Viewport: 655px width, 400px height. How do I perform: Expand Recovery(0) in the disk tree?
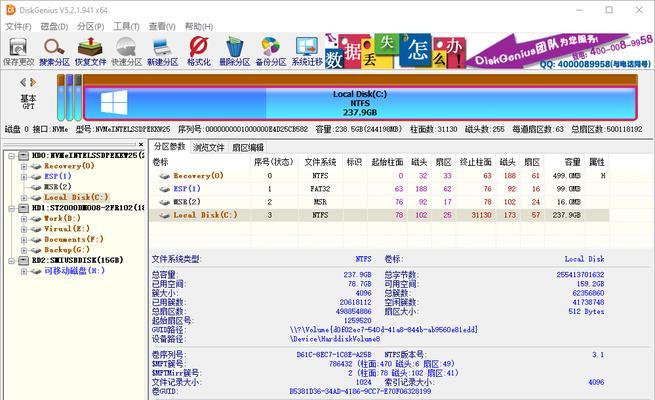(x=24, y=166)
